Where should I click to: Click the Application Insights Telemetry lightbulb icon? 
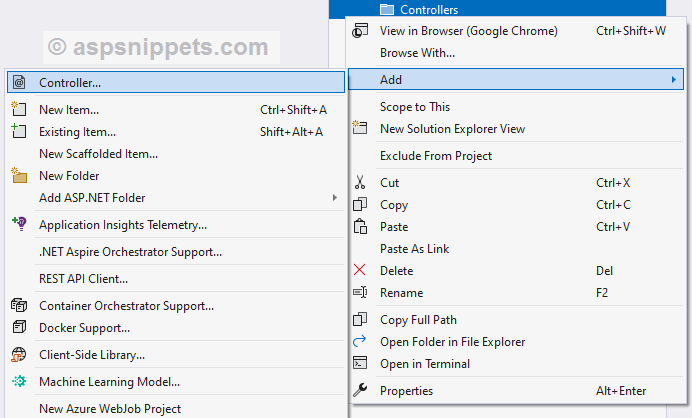pyautogui.click(x=19, y=224)
